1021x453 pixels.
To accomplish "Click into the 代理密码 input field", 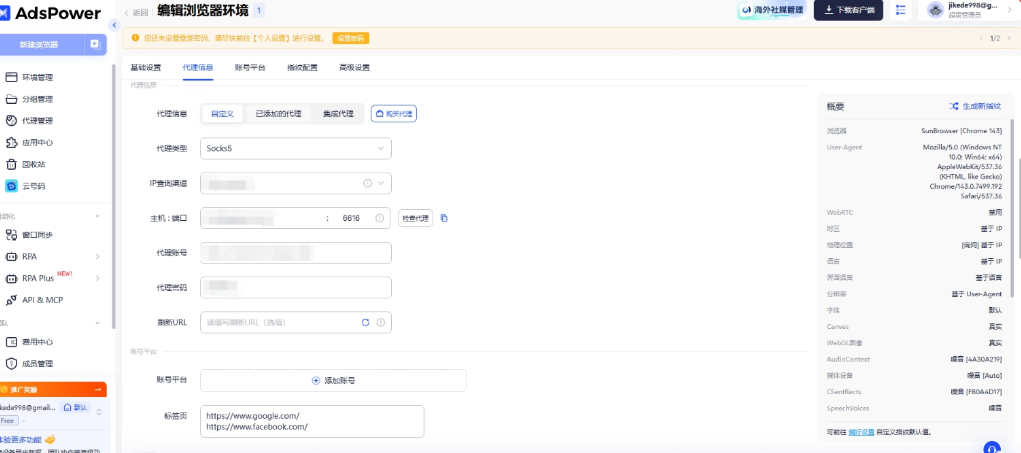I will tap(296, 288).
